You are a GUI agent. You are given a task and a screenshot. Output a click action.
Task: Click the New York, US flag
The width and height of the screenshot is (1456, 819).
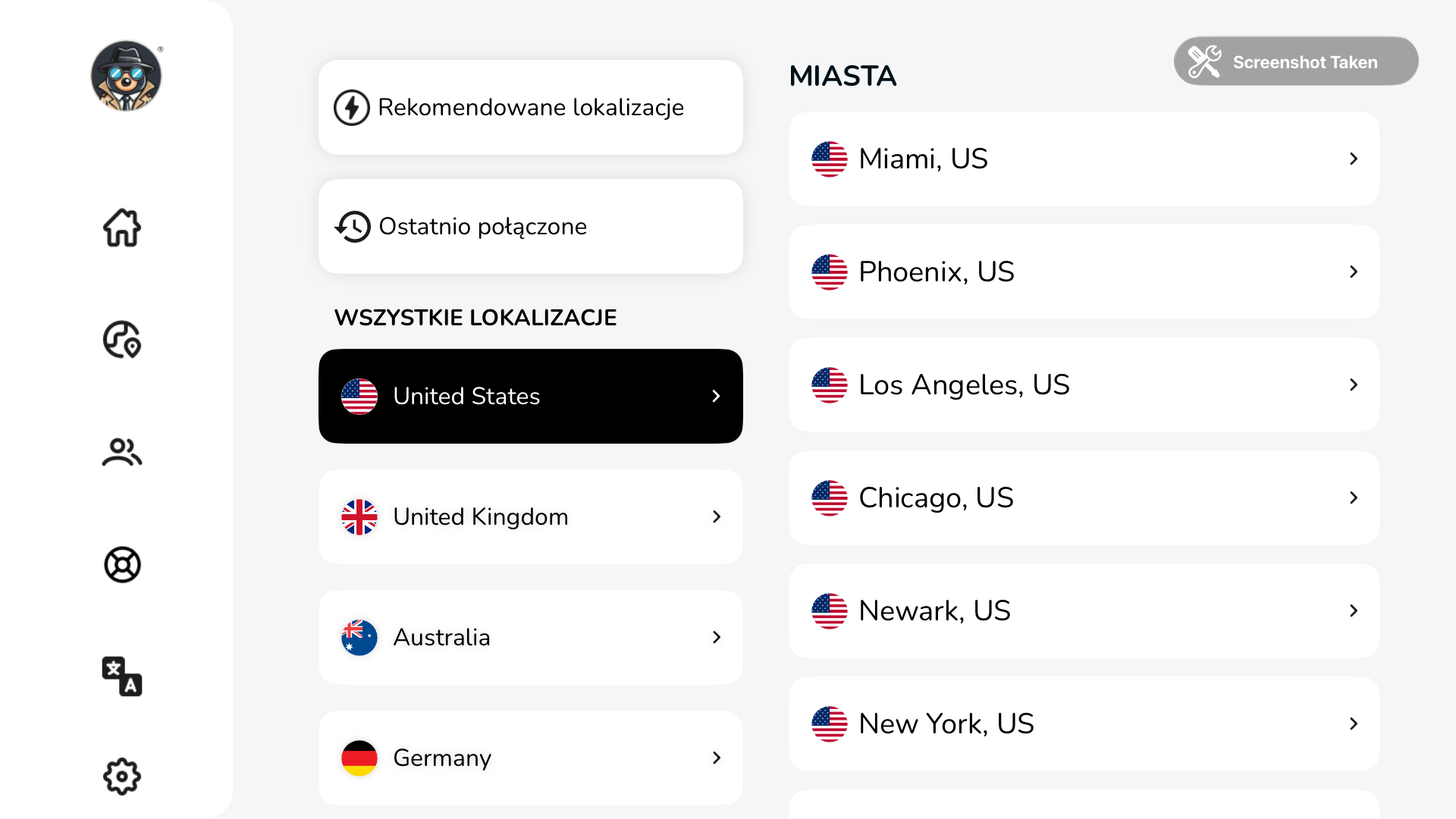click(830, 723)
